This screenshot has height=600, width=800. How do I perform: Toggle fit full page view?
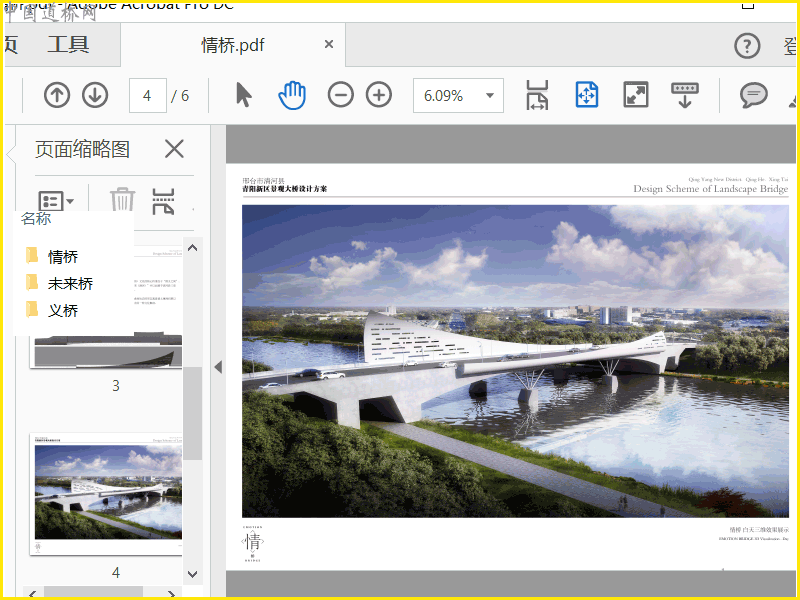pyautogui.click(x=586, y=95)
